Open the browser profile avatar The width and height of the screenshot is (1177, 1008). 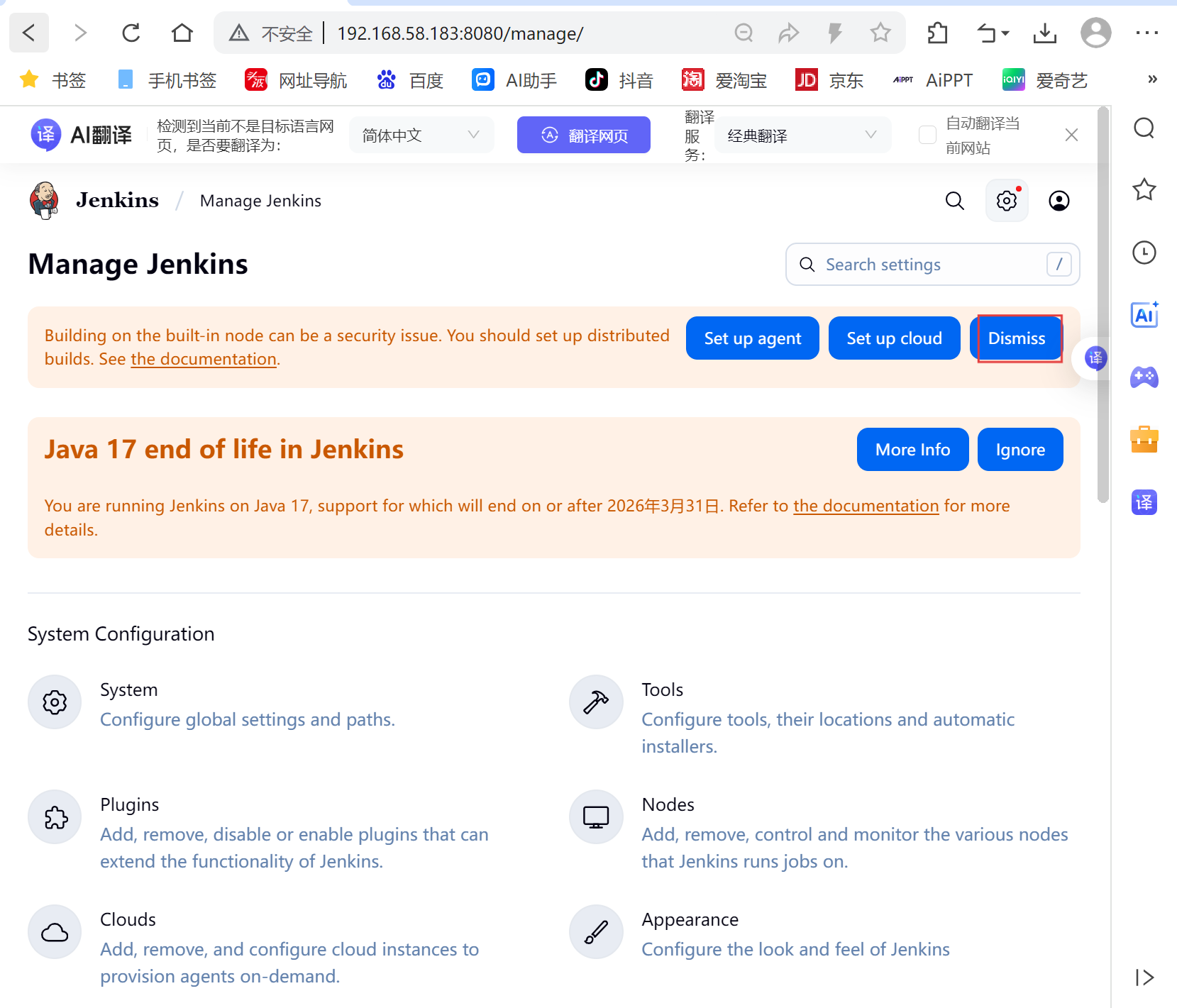coord(1096,33)
